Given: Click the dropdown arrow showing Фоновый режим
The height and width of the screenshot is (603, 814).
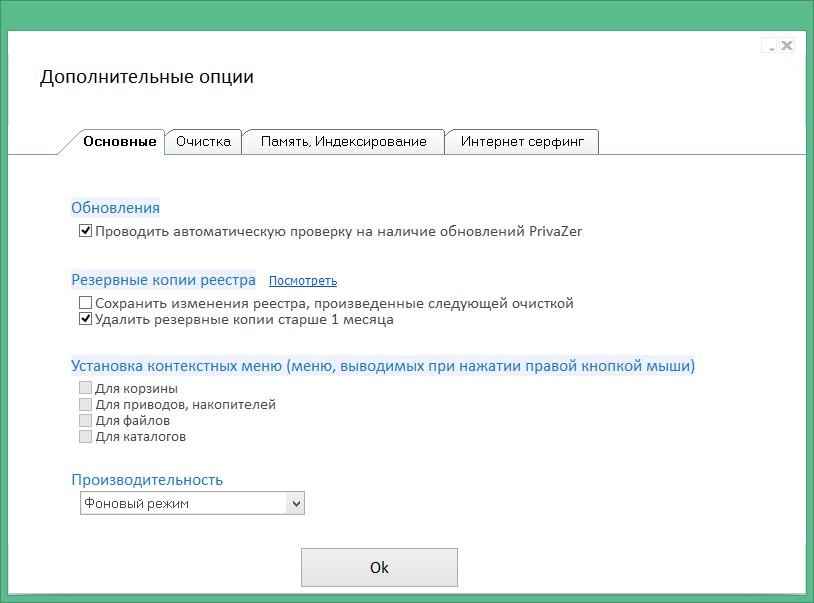Looking at the screenshot, I should (x=295, y=503).
